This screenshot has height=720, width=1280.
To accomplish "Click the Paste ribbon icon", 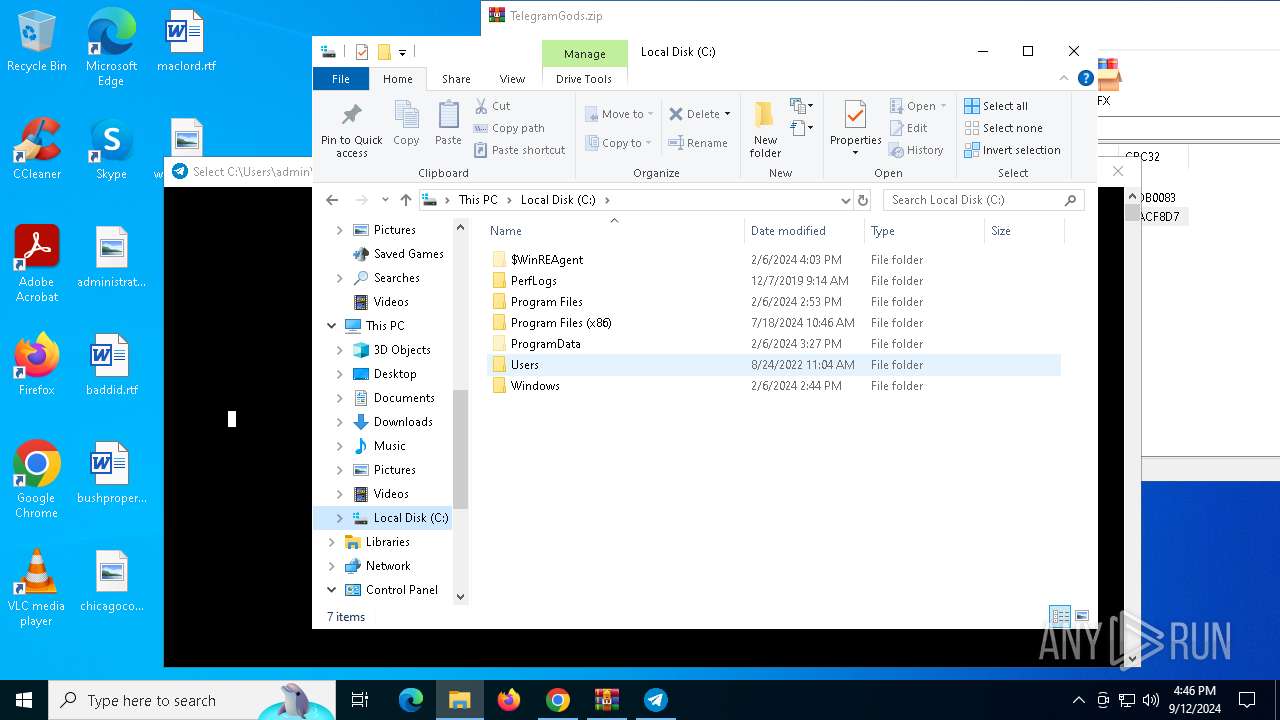I will 448,123.
